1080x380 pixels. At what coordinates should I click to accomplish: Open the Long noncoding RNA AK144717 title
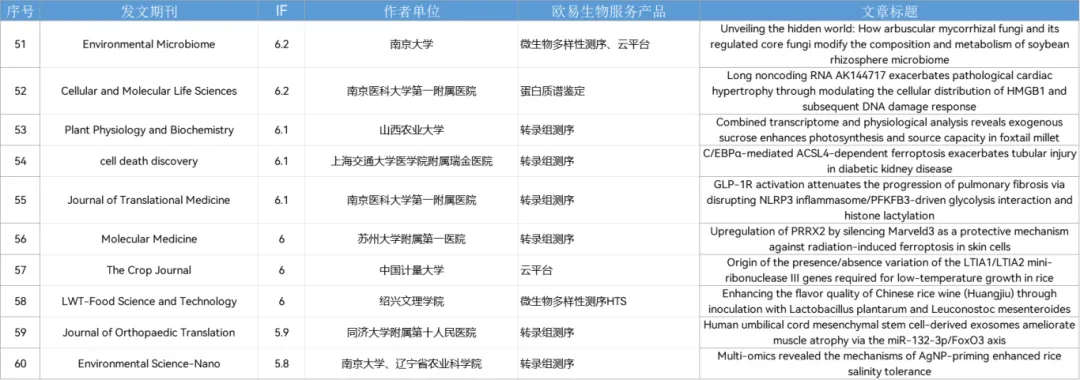(x=890, y=91)
